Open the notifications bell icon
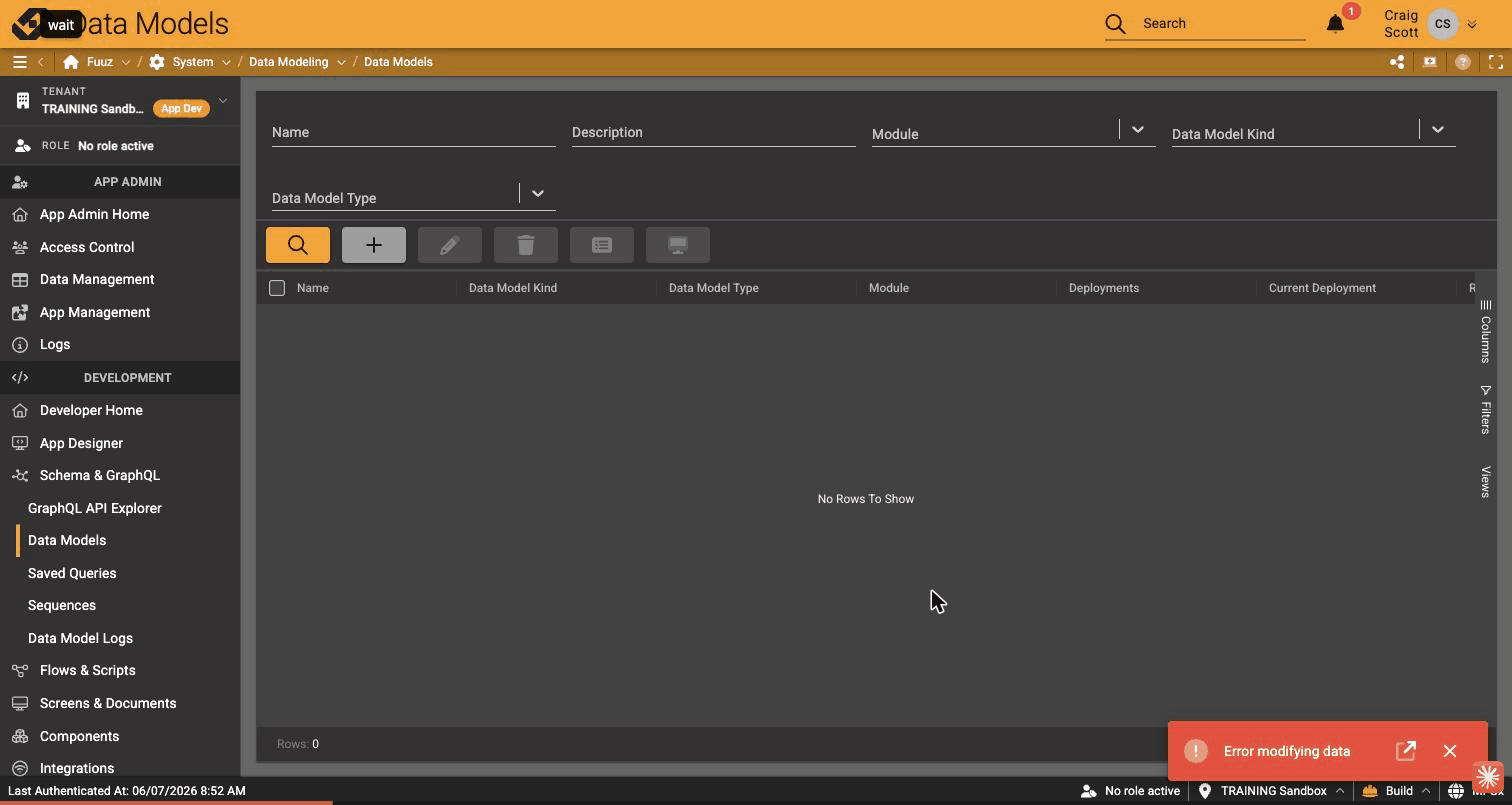 (1335, 23)
